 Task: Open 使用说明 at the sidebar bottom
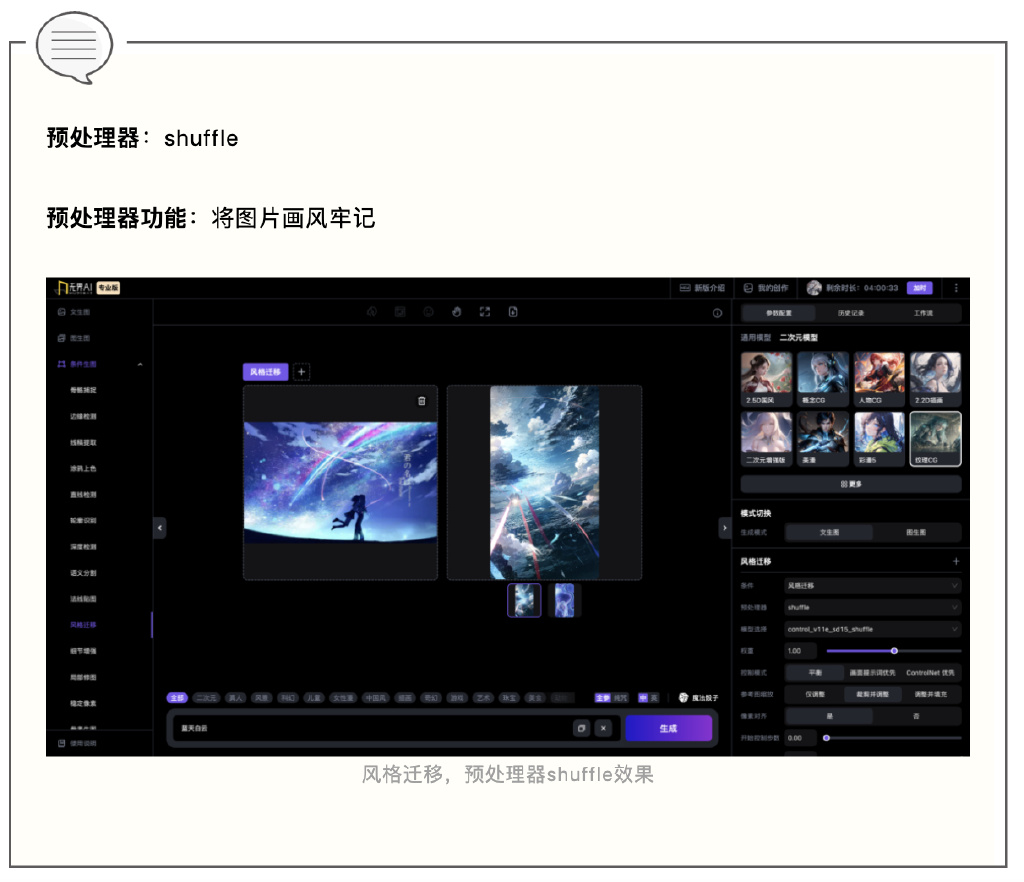pos(77,744)
